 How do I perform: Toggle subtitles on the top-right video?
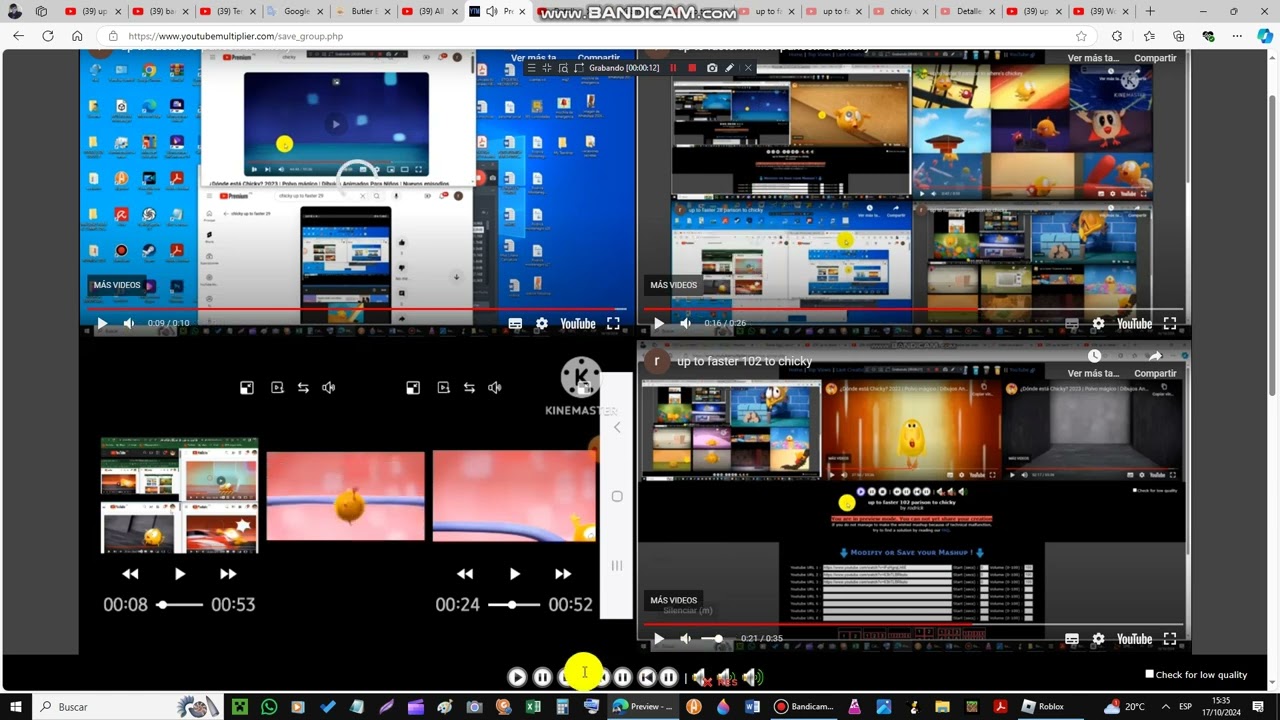tap(1072, 324)
